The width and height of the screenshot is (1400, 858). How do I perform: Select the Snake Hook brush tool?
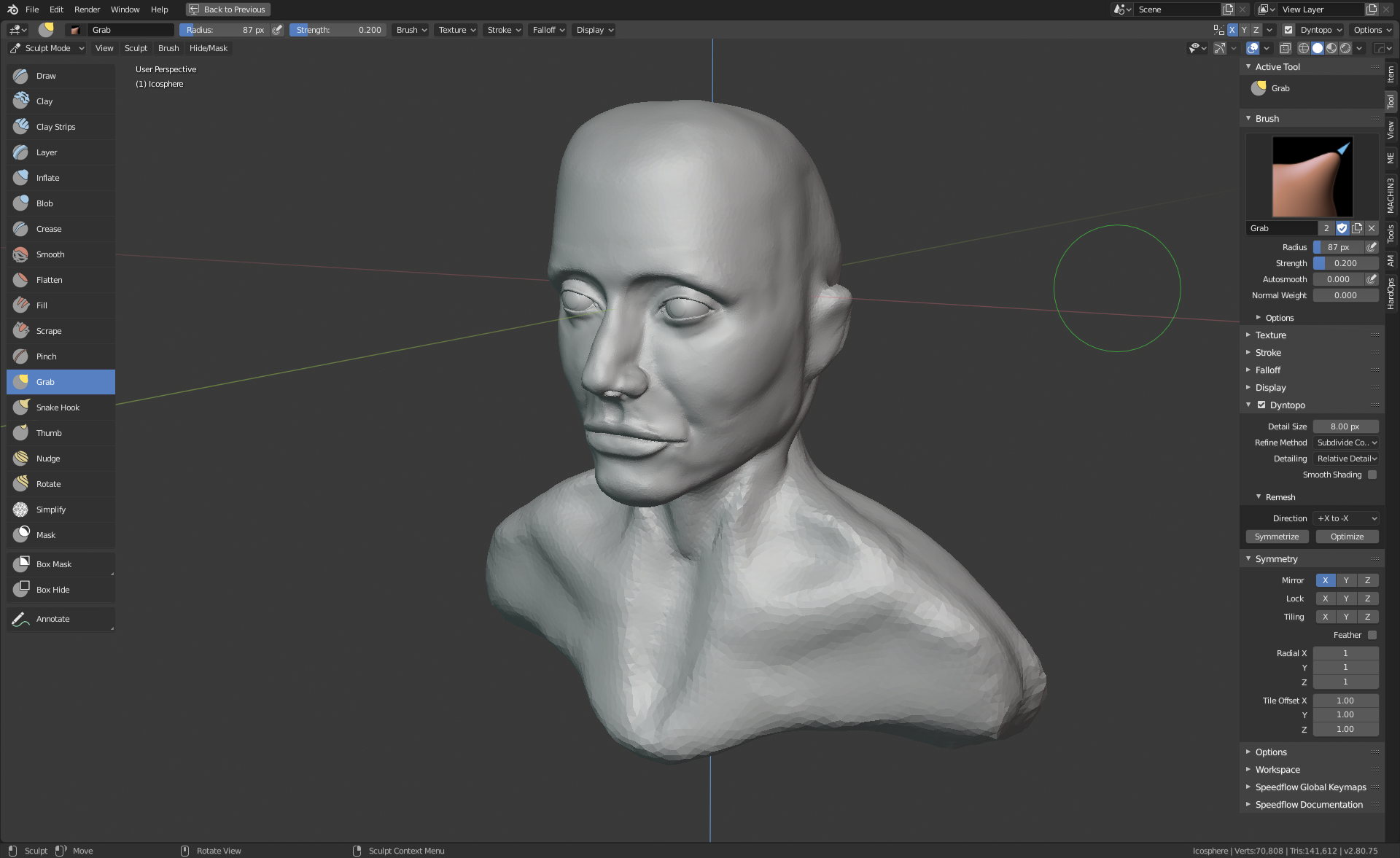58,407
